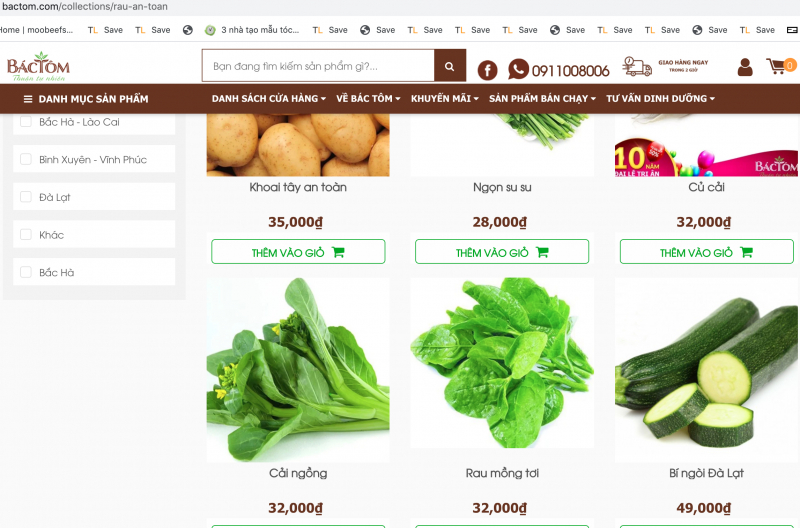800x528 pixels.
Task: Add Khoai tây an toàn to cart
Action: (x=298, y=252)
